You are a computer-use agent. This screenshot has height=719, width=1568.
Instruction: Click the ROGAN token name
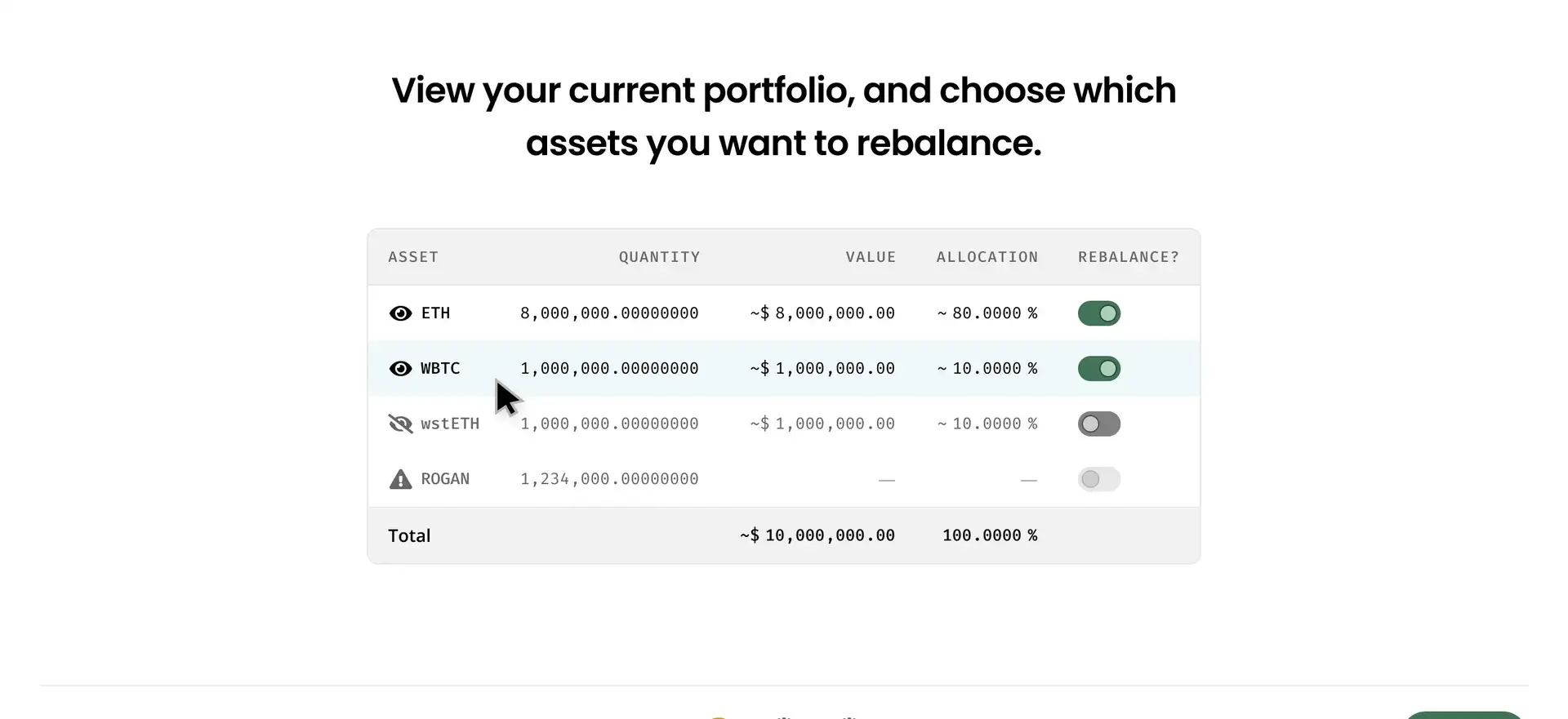tap(445, 479)
